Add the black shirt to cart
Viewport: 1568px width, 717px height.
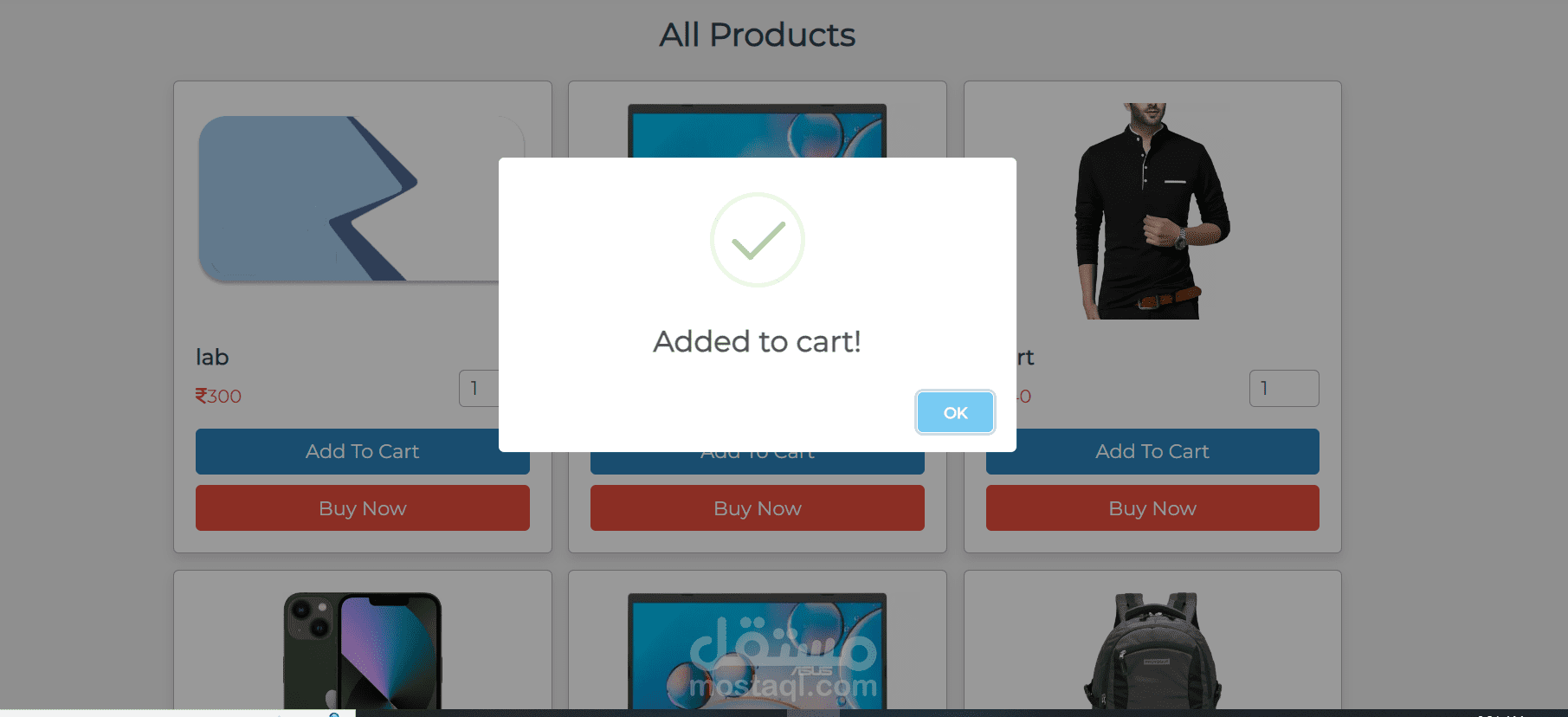(x=1152, y=451)
